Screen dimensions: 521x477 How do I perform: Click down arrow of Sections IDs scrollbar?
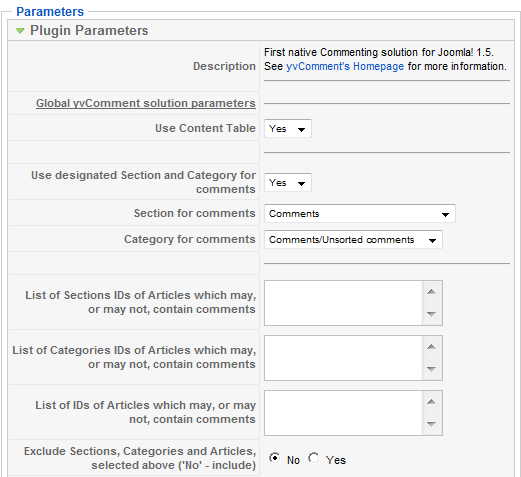coord(432,314)
